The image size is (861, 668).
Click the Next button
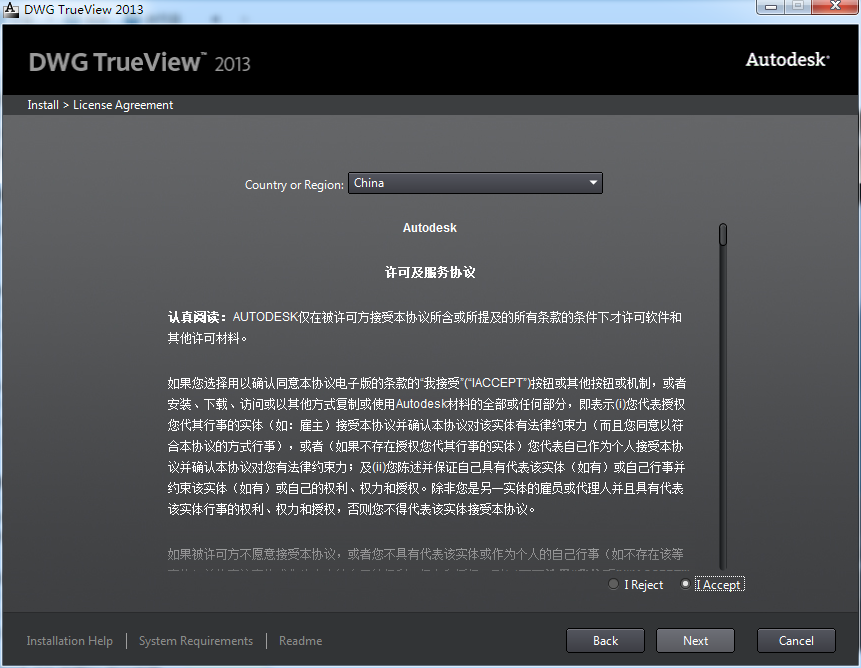(x=695, y=641)
